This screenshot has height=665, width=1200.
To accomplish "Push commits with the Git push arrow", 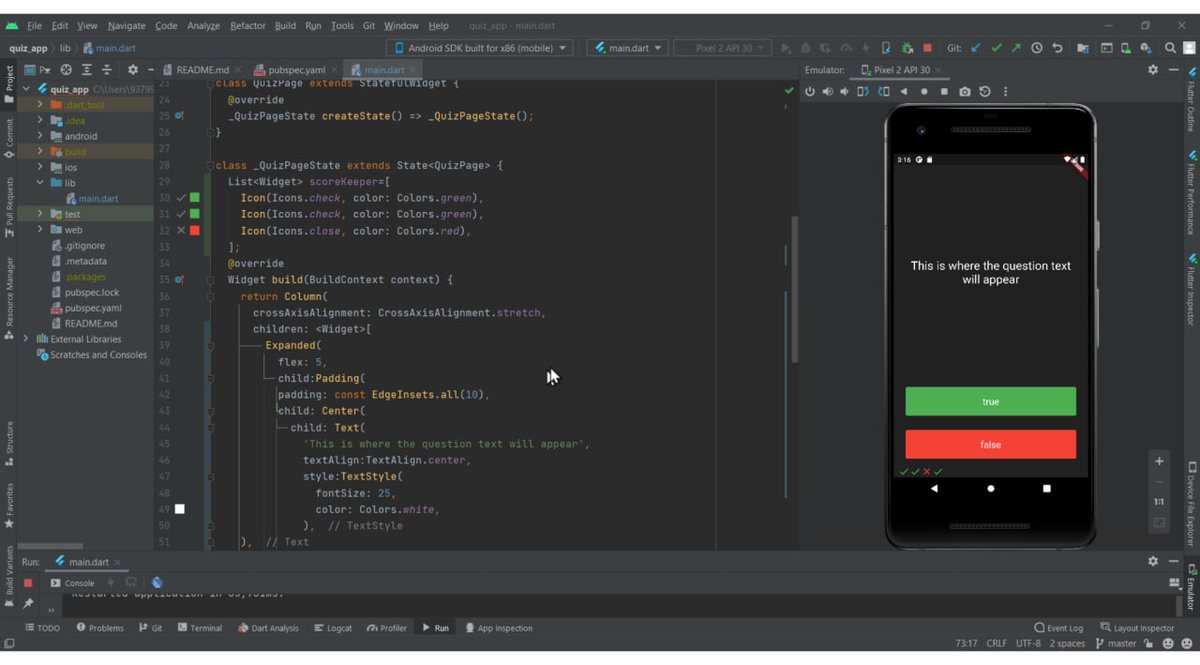I will (x=1016, y=48).
